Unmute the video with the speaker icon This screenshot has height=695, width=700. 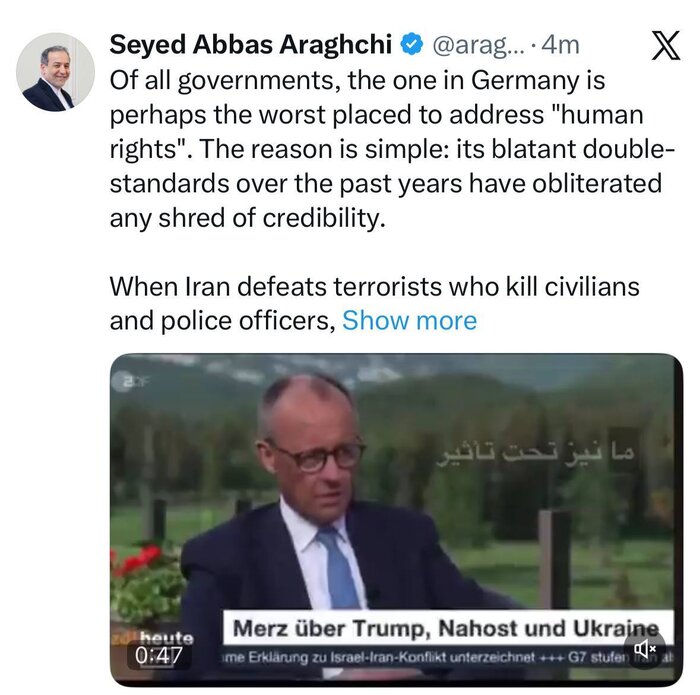[x=647, y=649]
